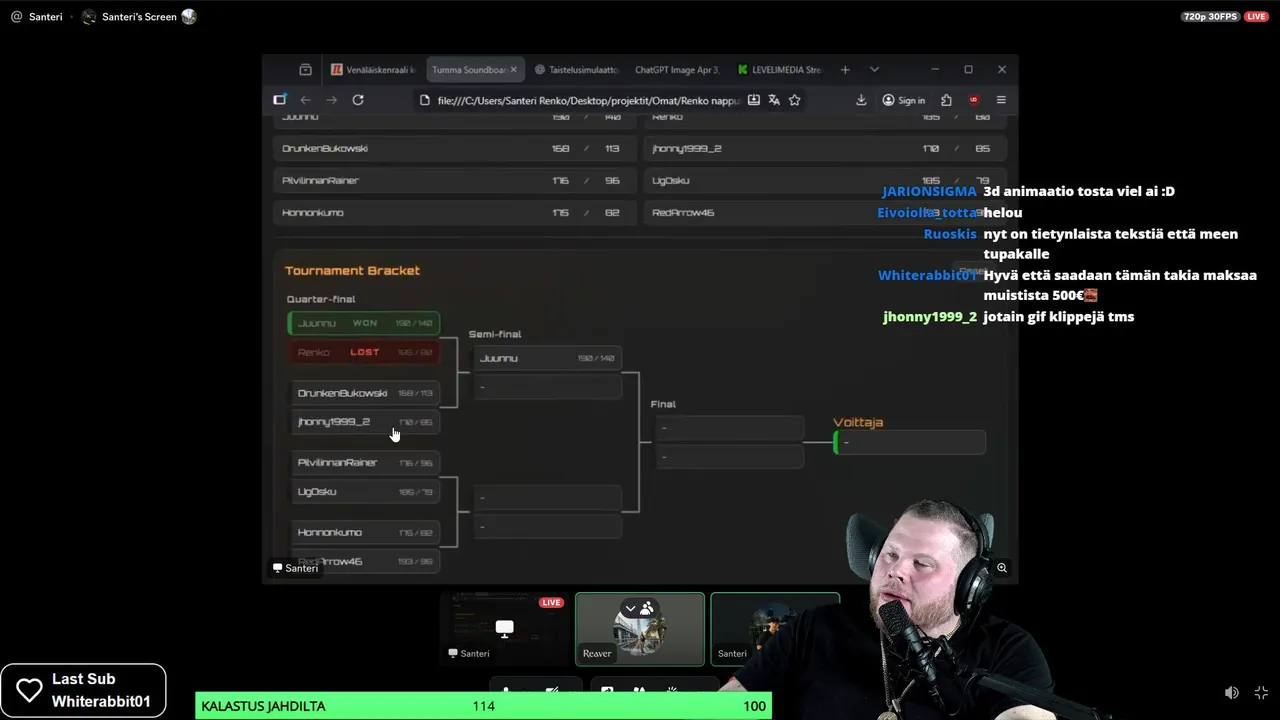Open the extensions puzzle icon

[947, 100]
